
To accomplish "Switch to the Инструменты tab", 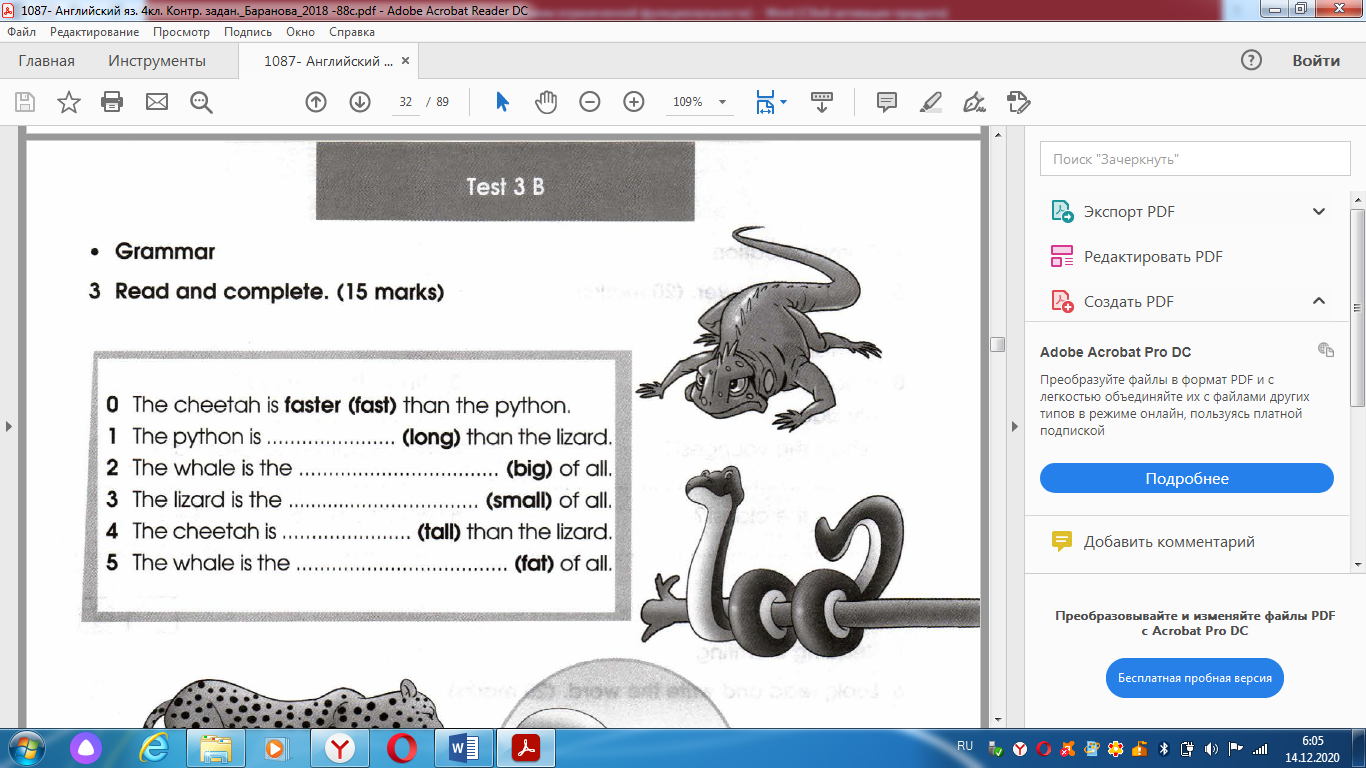I will click(x=157, y=60).
